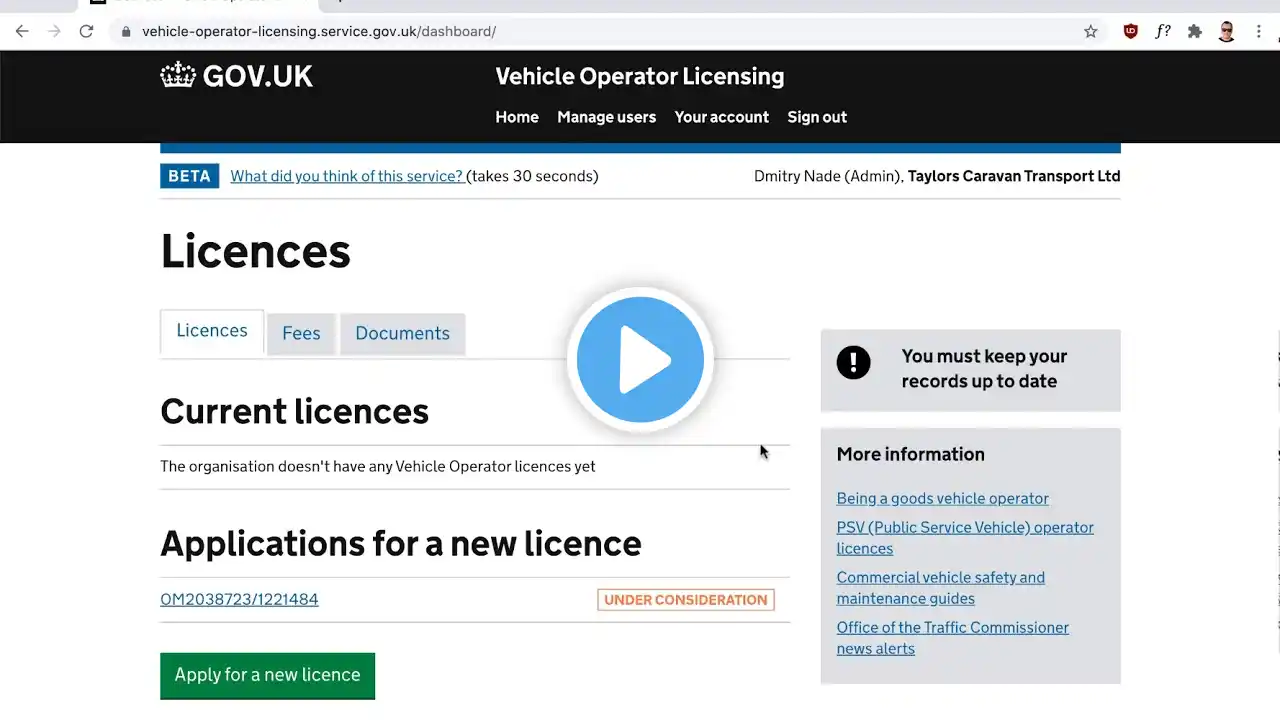Open the browser extensions puzzle icon
The image size is (1280, 720).
coord(1194,31)
